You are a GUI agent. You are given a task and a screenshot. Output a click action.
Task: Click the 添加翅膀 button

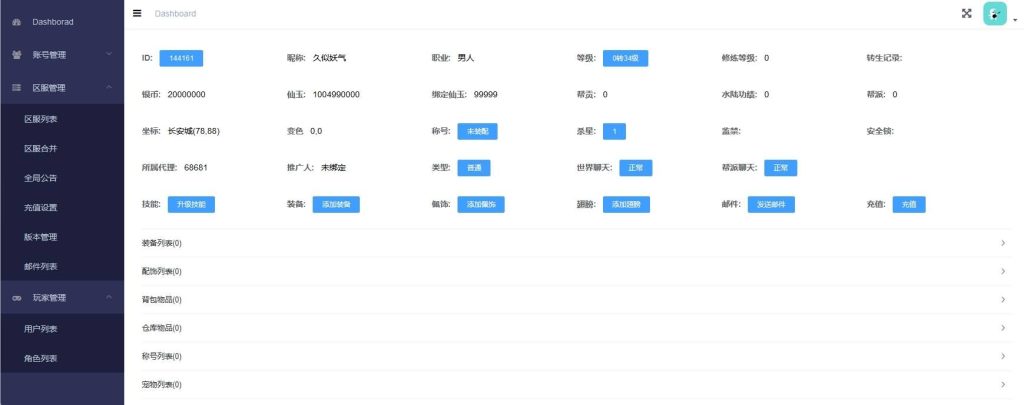626,204
